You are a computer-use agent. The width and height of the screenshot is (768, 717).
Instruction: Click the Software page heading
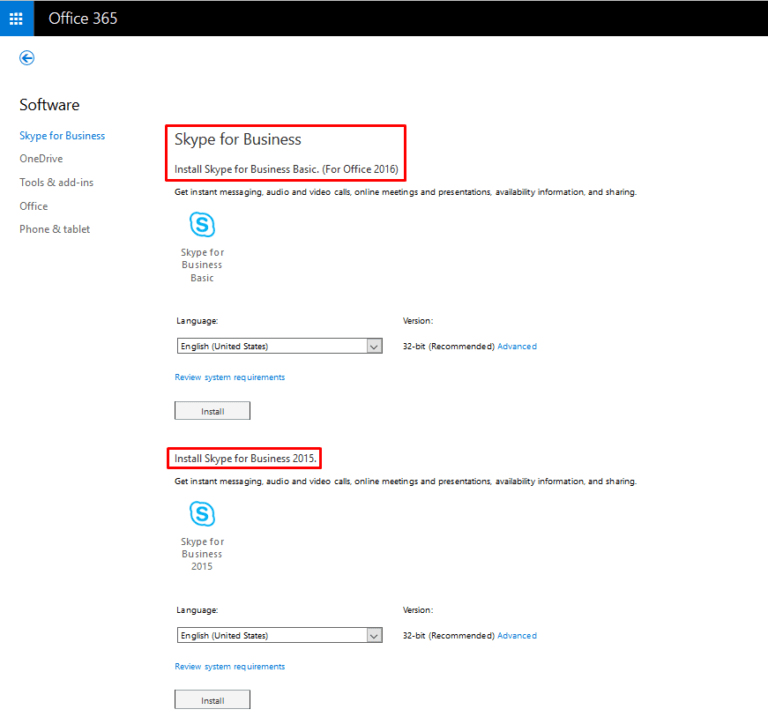click(x=49, y=105)
